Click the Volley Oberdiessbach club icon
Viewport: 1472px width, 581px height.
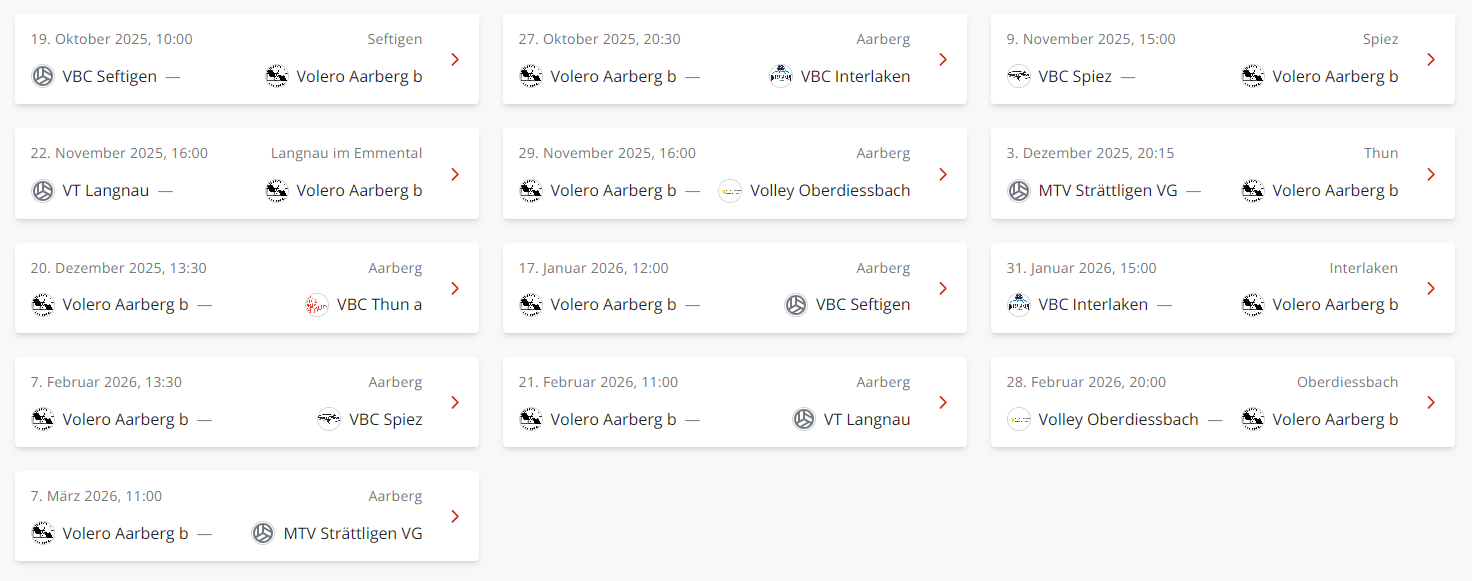point(730,190)
